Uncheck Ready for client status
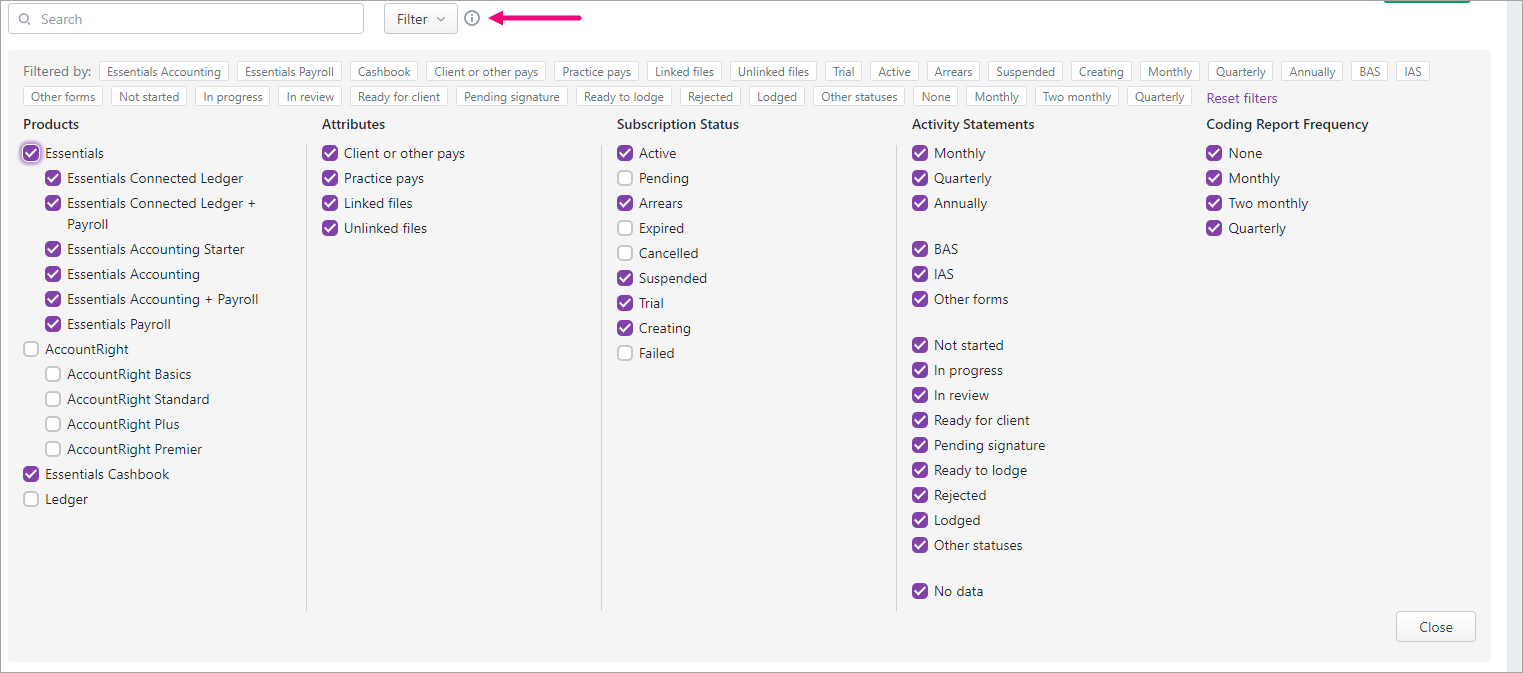 (920, 420)
